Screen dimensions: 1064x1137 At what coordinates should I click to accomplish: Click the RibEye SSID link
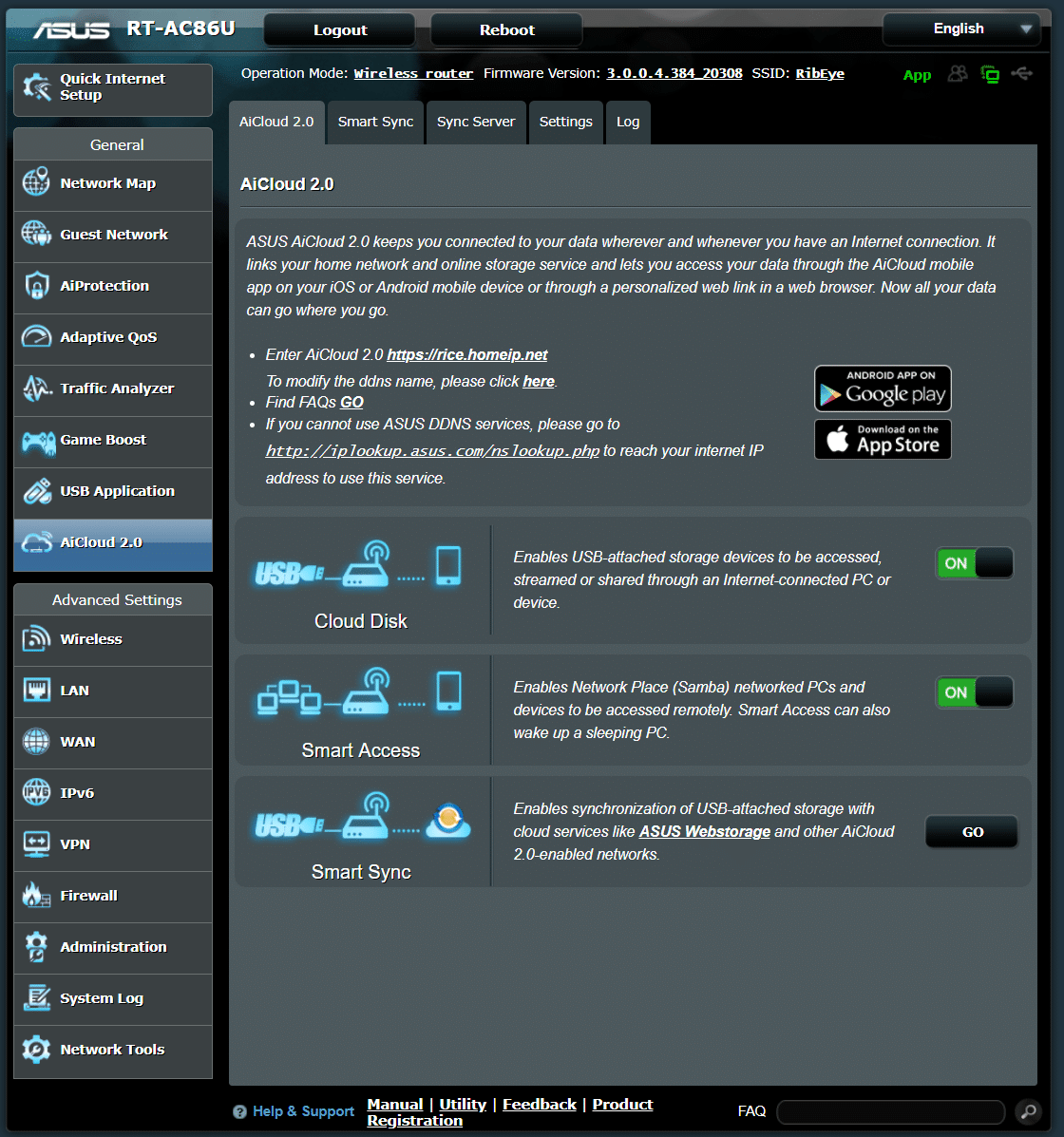pyautogui.click(x=820, y=73)
